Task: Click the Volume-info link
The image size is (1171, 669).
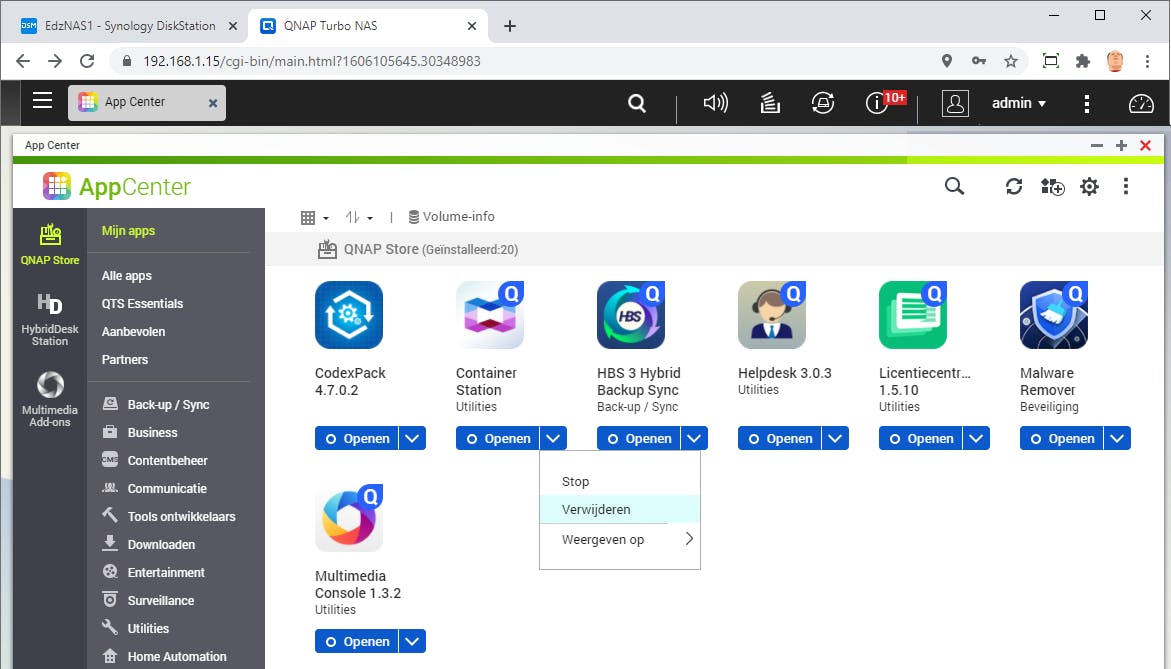Action: coord(451,217)
